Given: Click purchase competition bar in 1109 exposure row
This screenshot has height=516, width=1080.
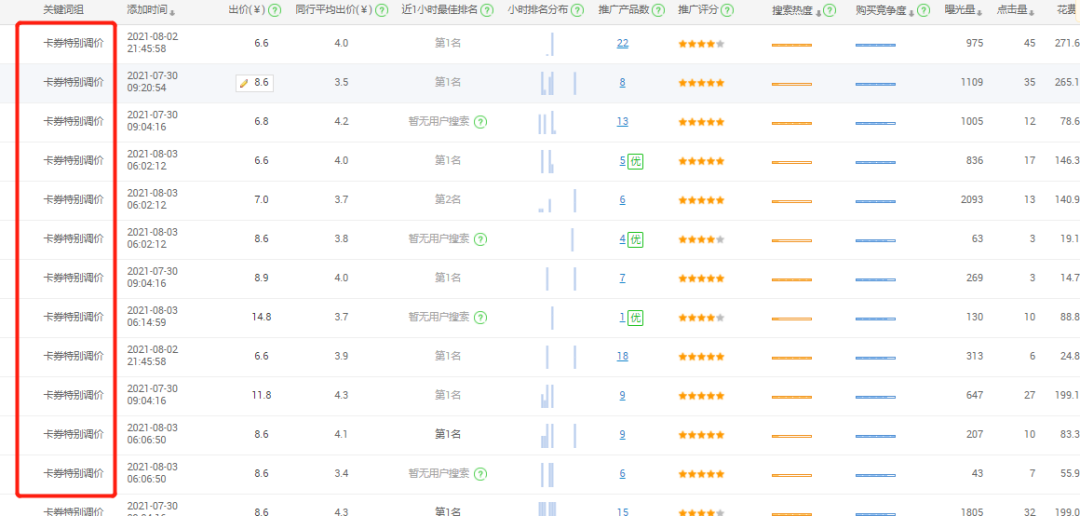Looking at the screenshot, I should click(875, 85).
